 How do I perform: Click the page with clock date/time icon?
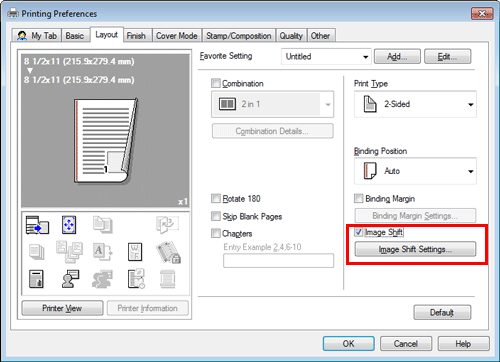136,279
